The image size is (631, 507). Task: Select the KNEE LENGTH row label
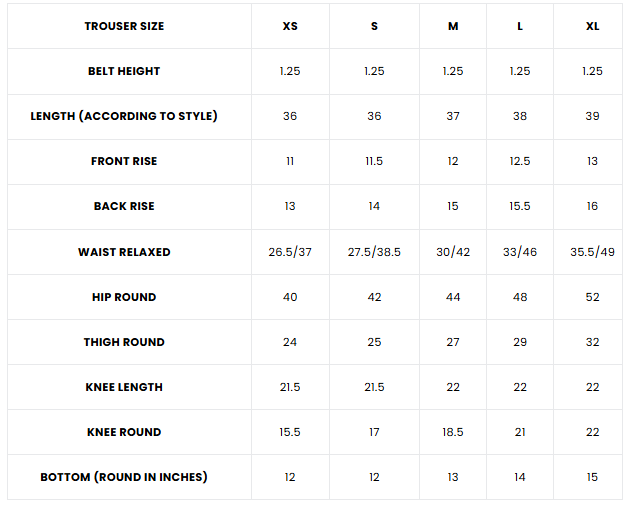(x=124, y=387)
